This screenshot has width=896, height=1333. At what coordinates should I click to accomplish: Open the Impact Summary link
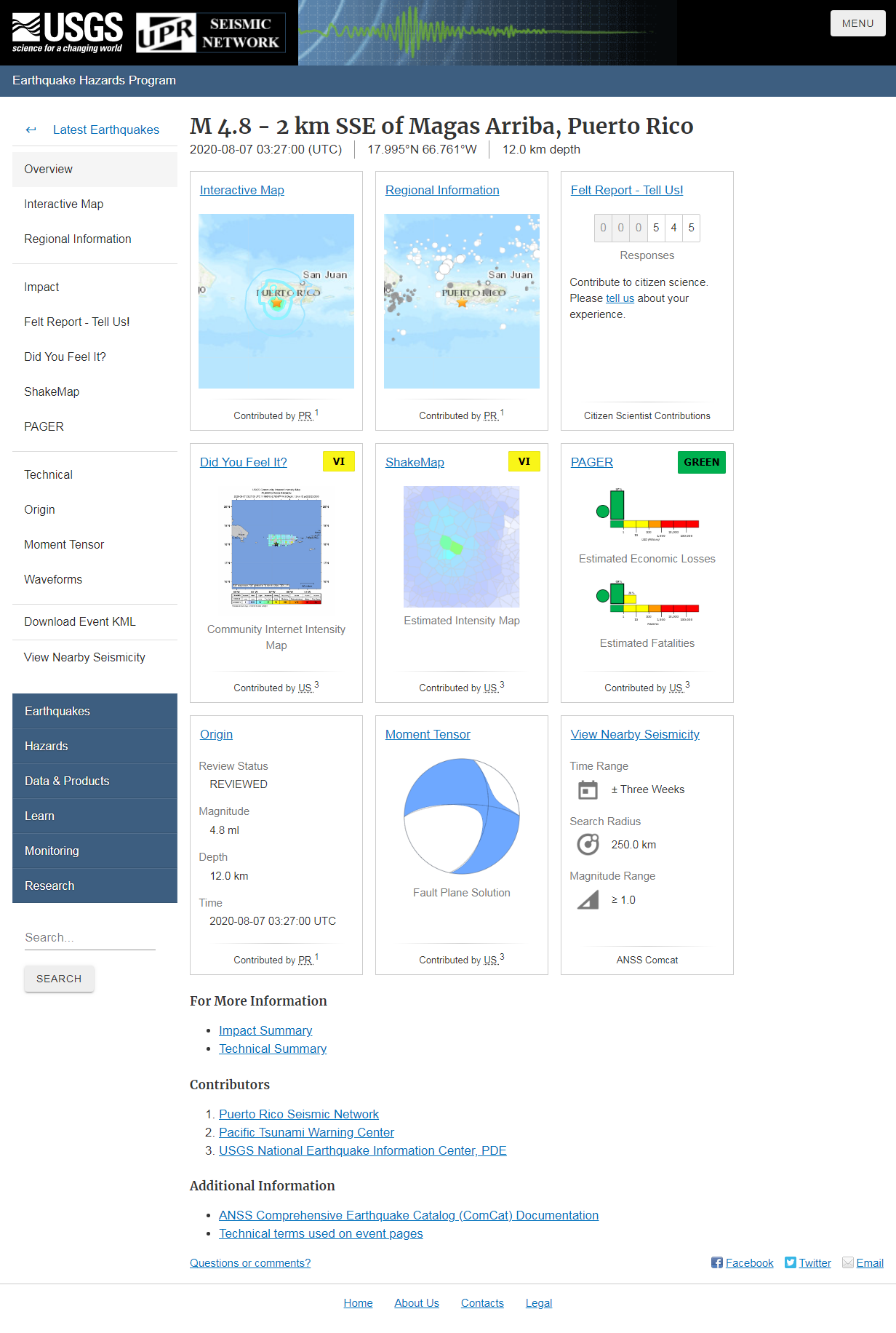[x=265, y=1030]
